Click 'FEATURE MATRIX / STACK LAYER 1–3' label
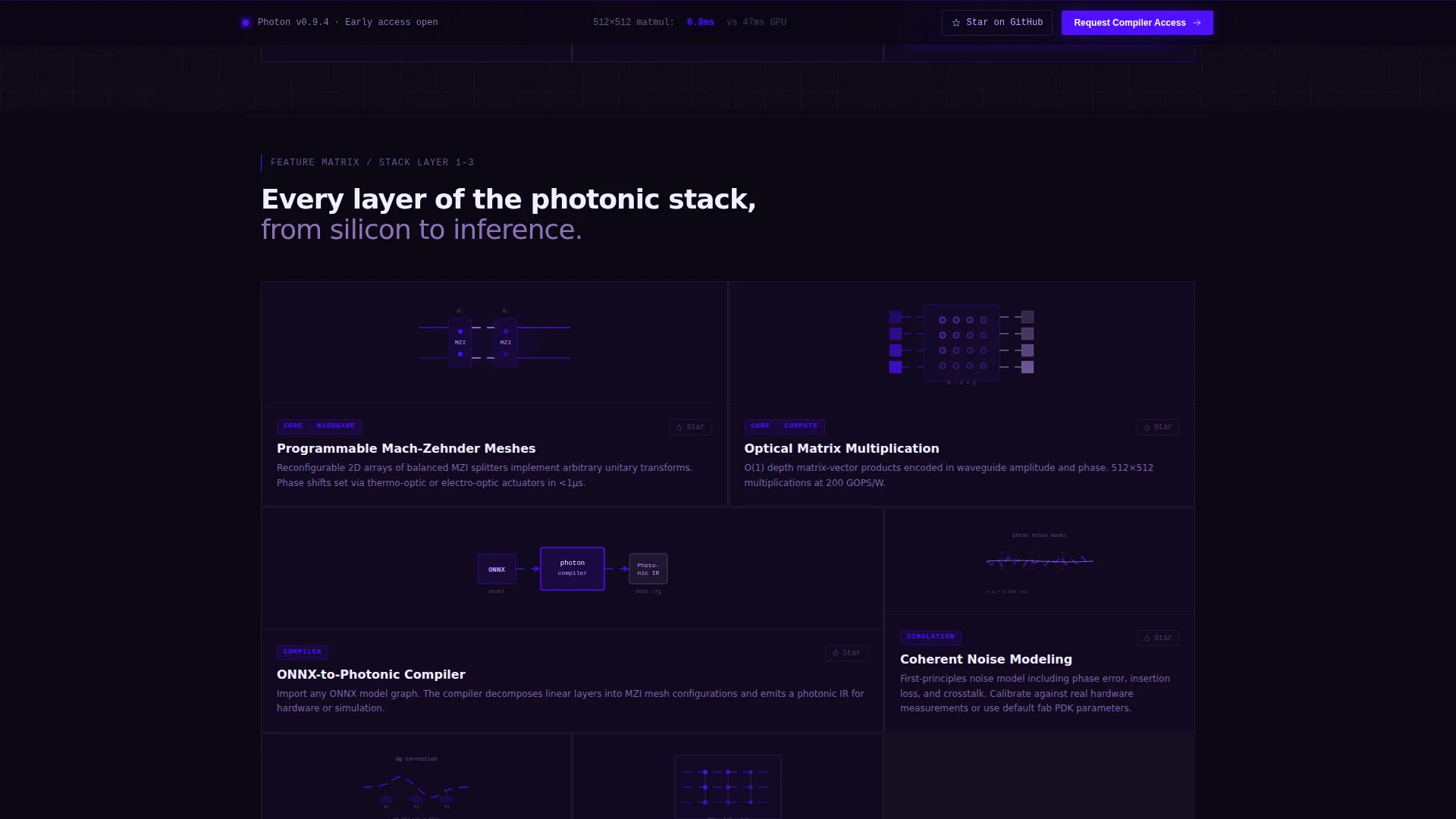This screenshot has width=1456, height=819. click(372, 162)
